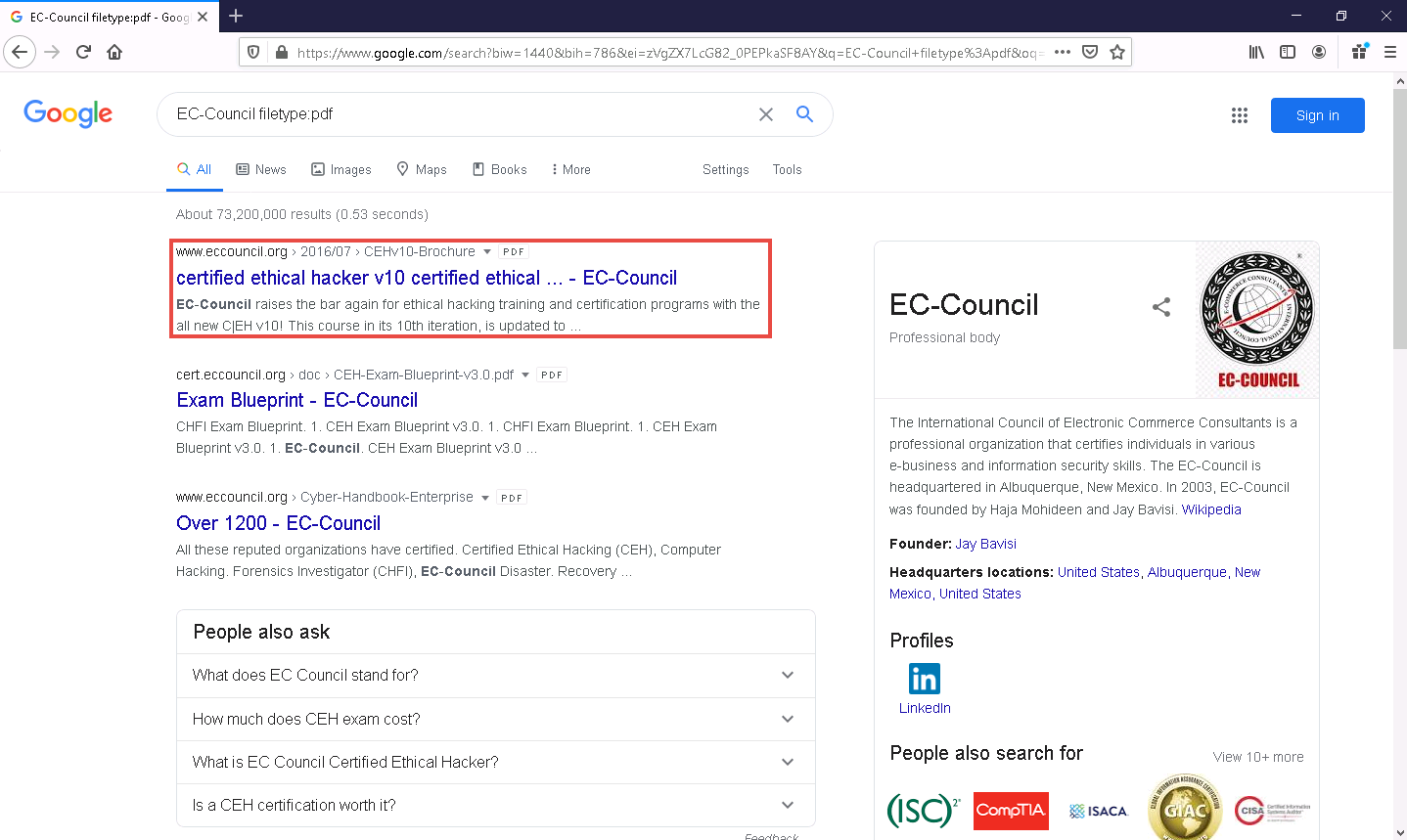Click the browser URL address bar
1407x840 pixels.
[670, 53]
